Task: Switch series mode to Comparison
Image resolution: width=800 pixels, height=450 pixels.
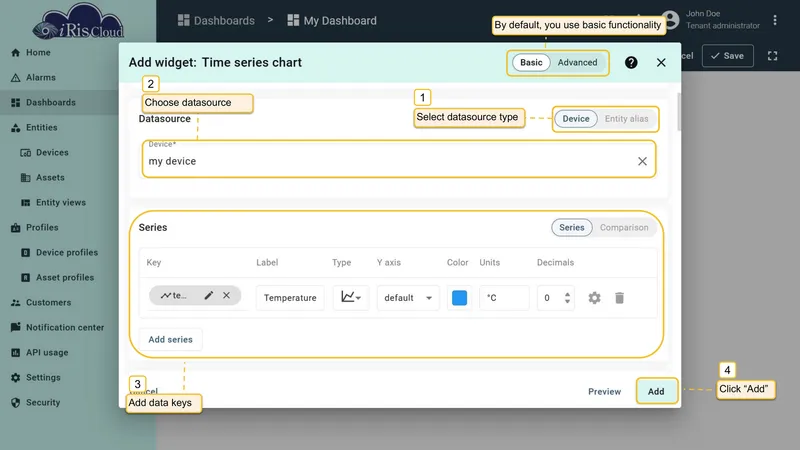Action: pos(624,228)
